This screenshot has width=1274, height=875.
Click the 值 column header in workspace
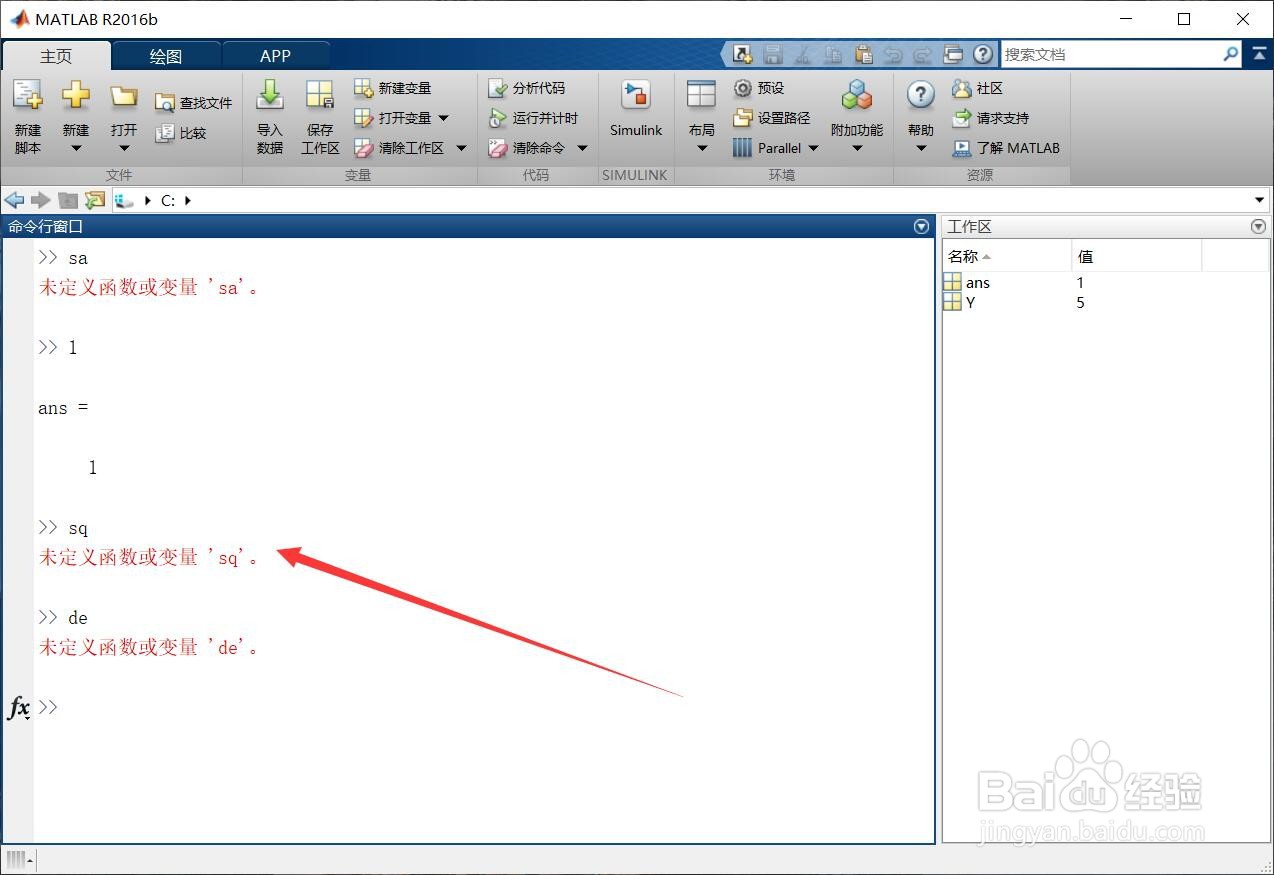[1136, 257]
